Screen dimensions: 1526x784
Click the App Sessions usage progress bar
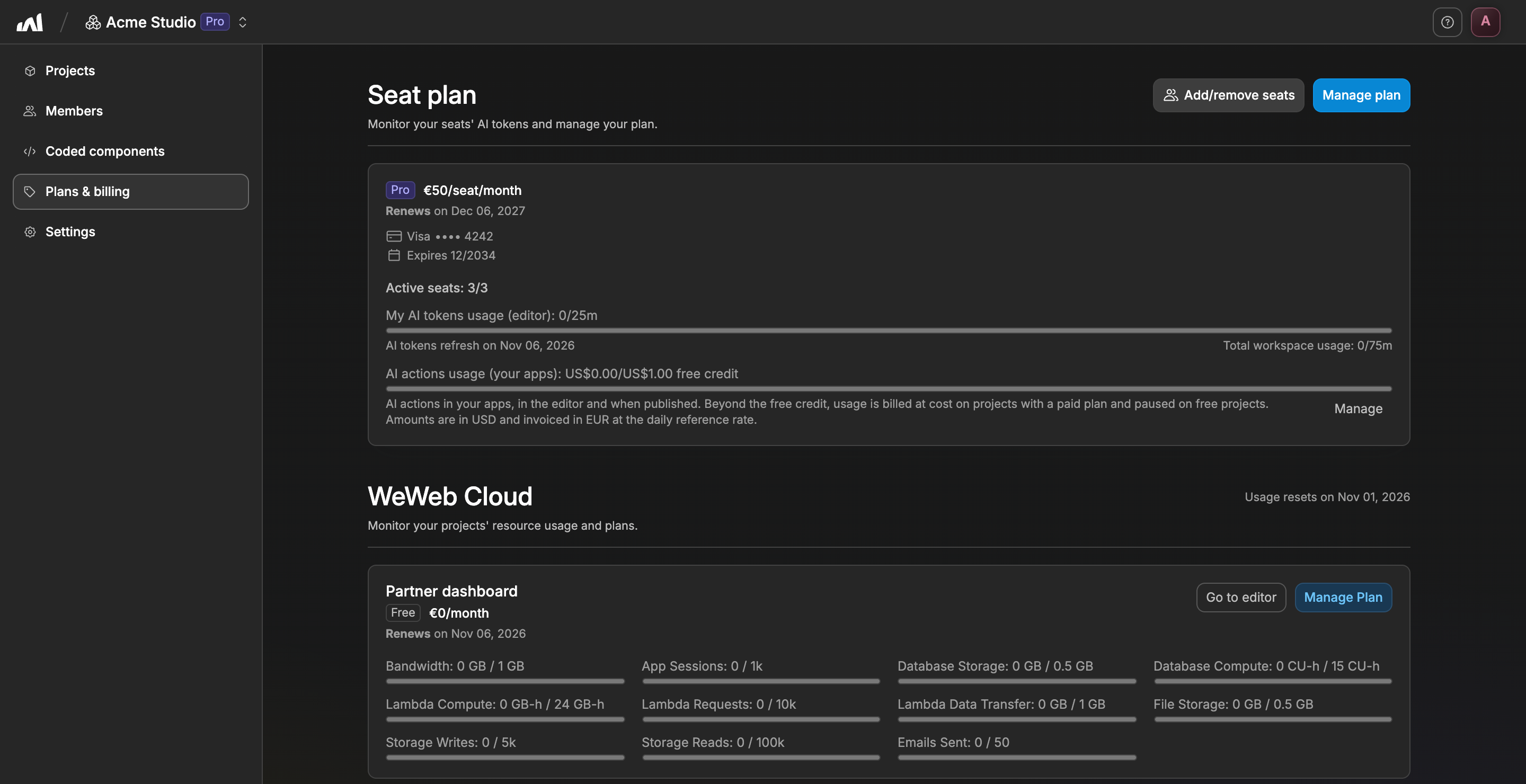click(761, 682)
